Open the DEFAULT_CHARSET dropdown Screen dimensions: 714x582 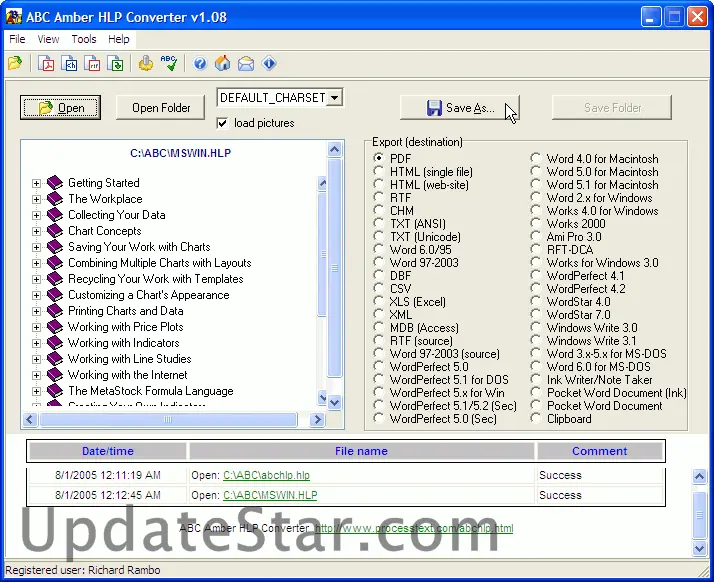[335, 97]
